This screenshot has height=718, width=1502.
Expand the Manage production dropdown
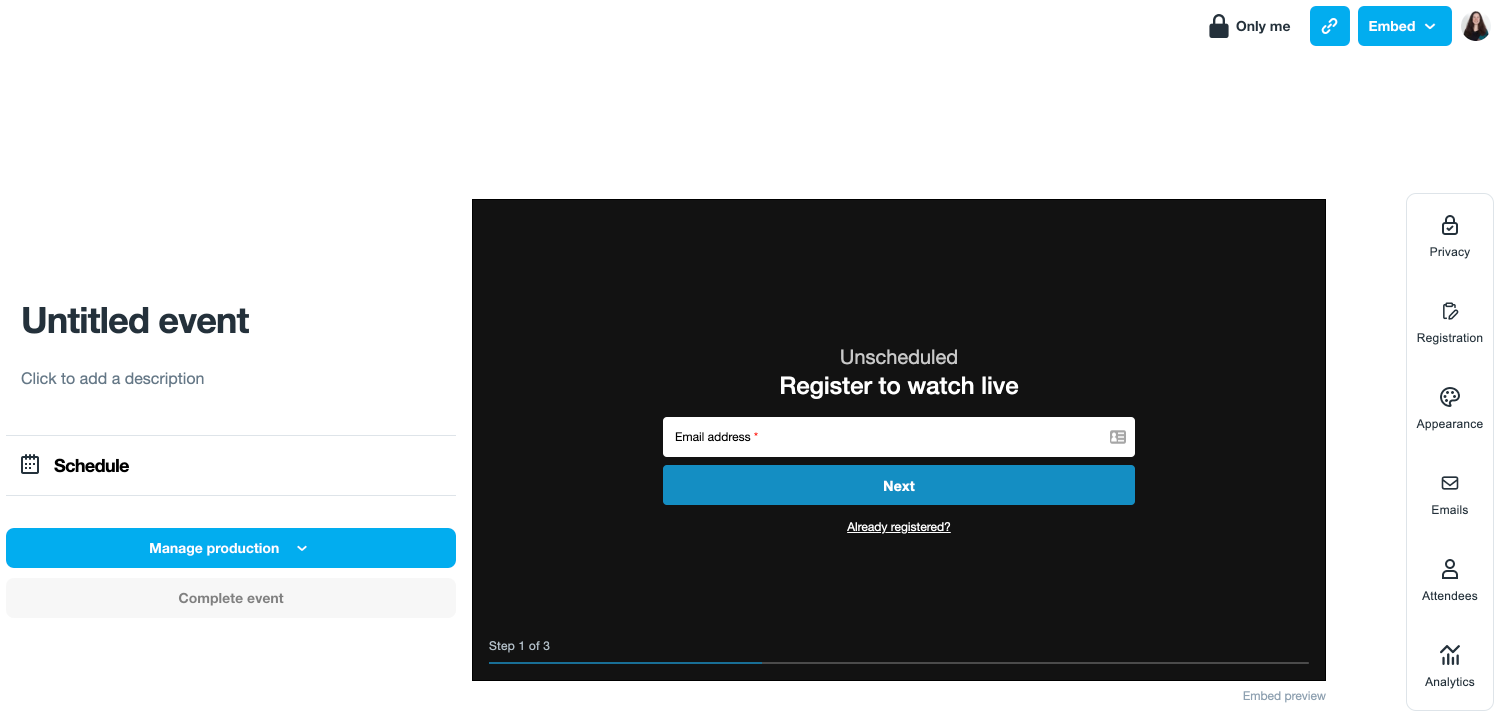(x=231, y=548)
